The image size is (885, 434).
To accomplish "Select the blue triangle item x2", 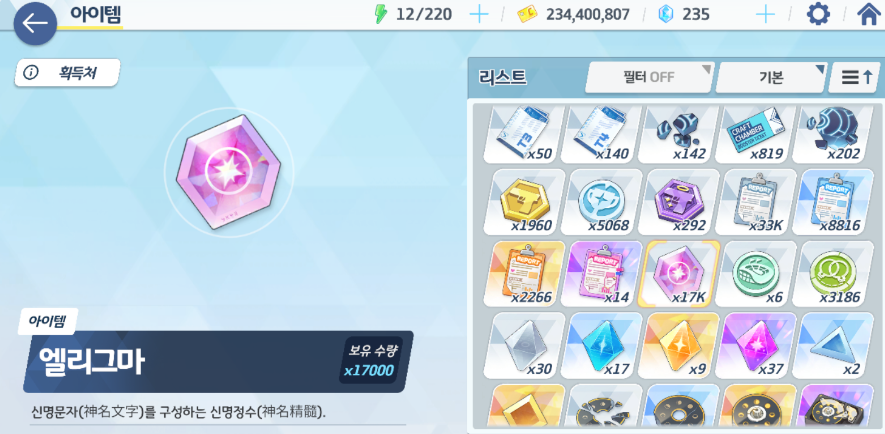I will tap(834, 345).
